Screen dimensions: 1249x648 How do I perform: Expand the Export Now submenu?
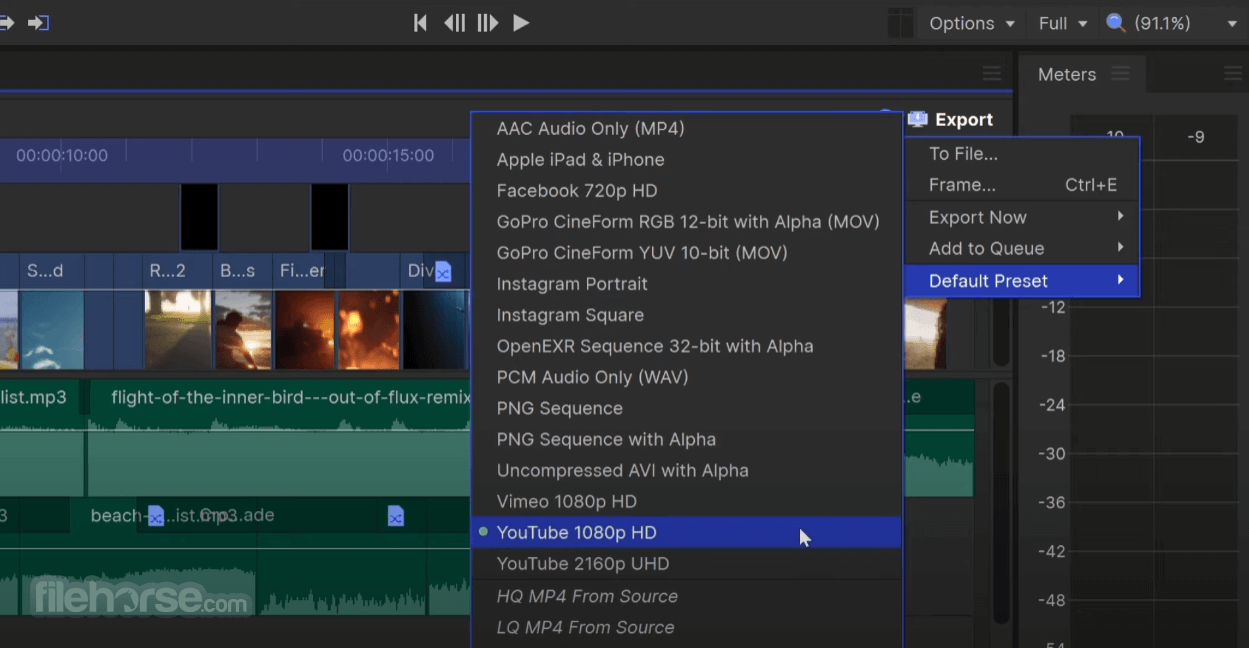pyautogui.click(x=1021, y=217)
